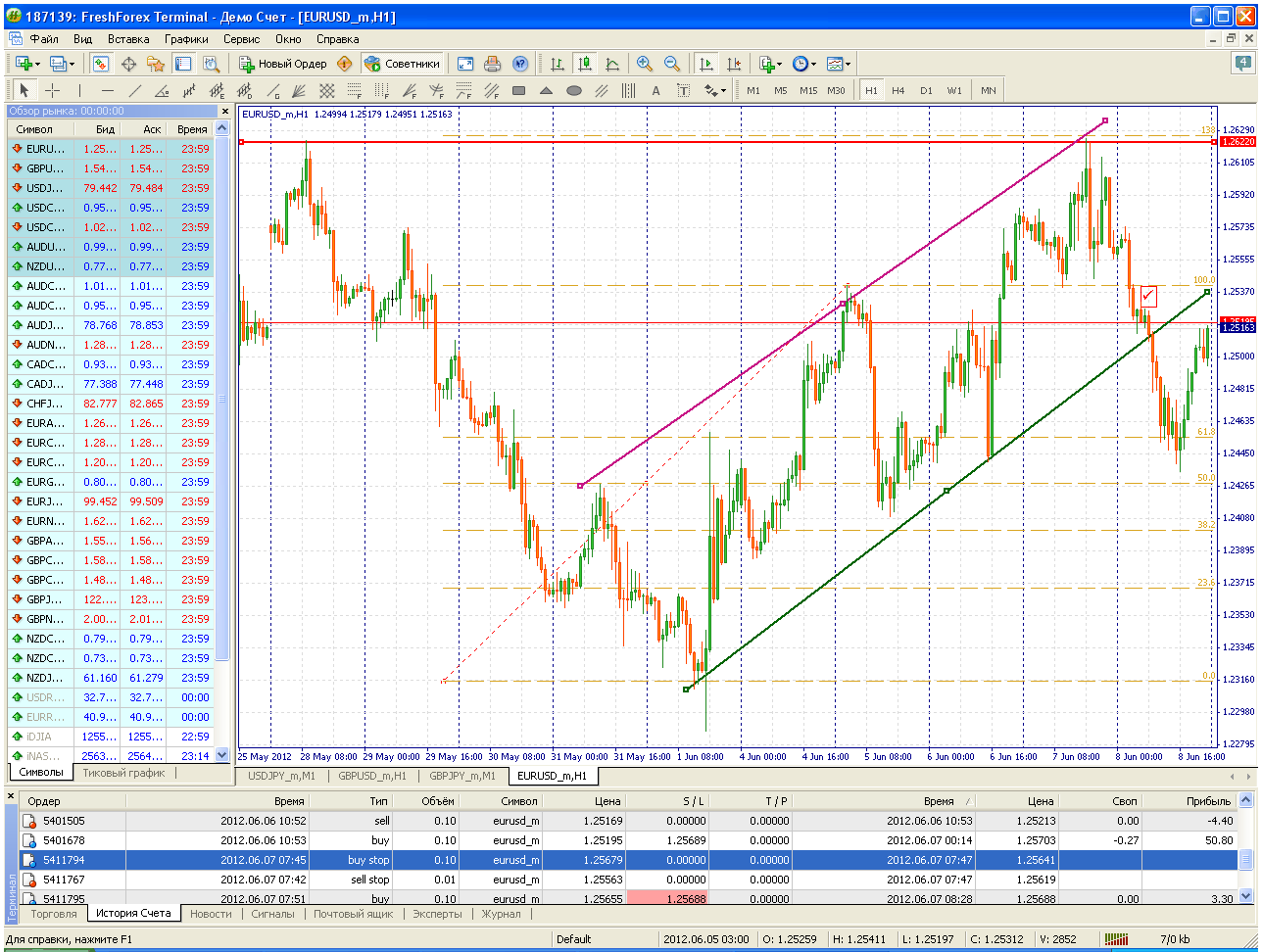Select the Ellipse shape tool
The width and height of the screenshot is (1262, 952).
[x=574, y=90]
